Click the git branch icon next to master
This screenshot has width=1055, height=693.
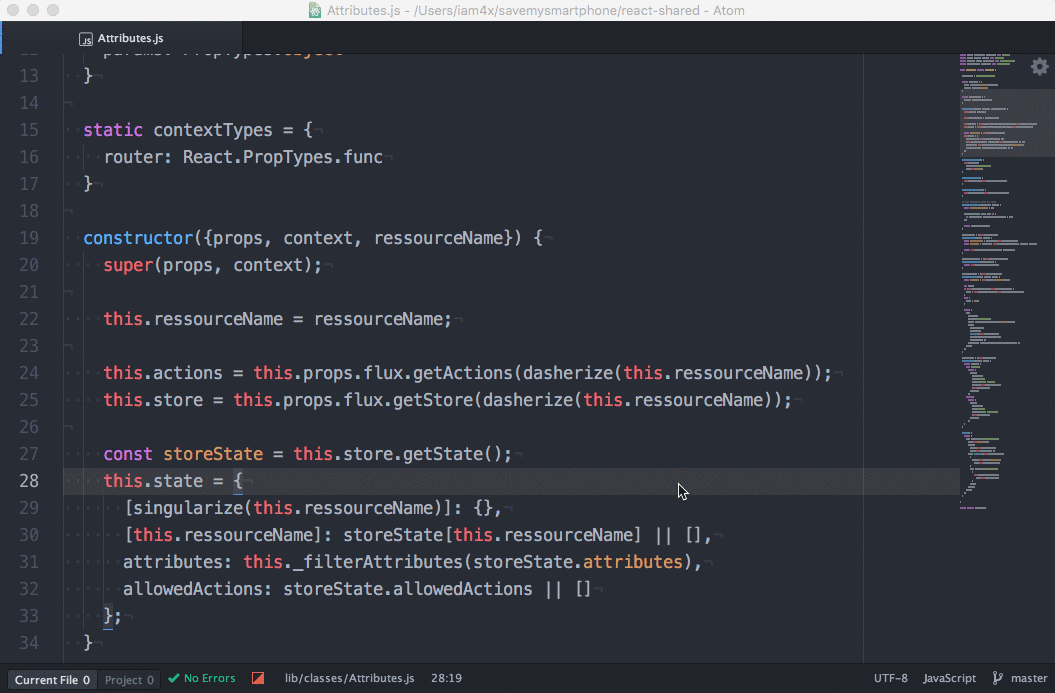(x=995, y=678)
